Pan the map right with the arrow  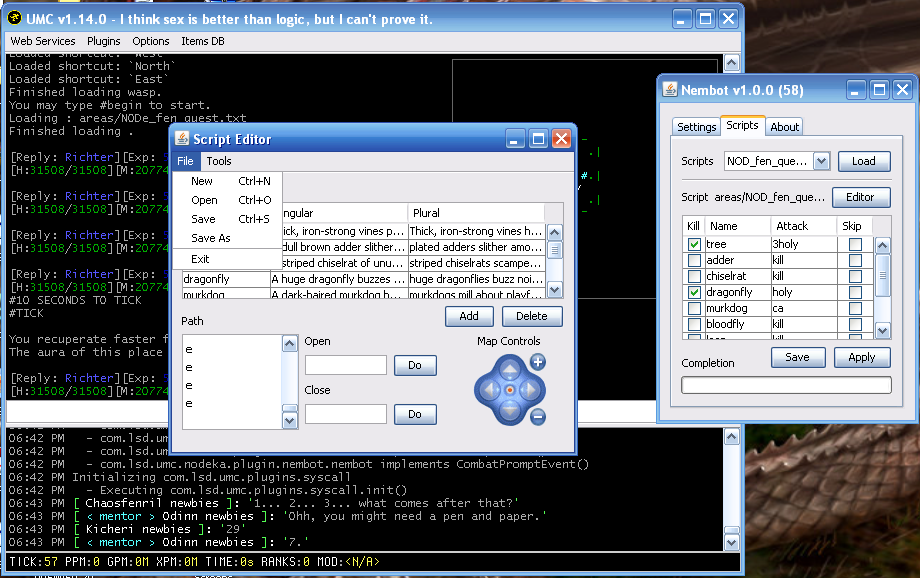(531, 389)
